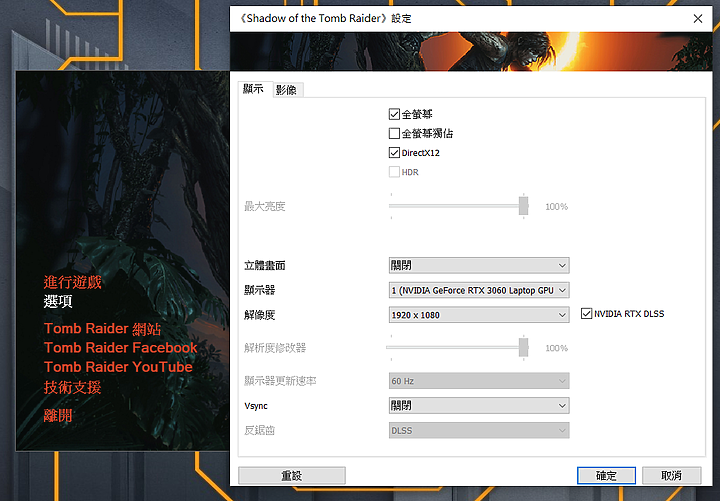The width and height of the screenshot is (720, 501).
Task: Switch to the 顯示 tab
Action: pyautogui.click(x=253, y=89)
